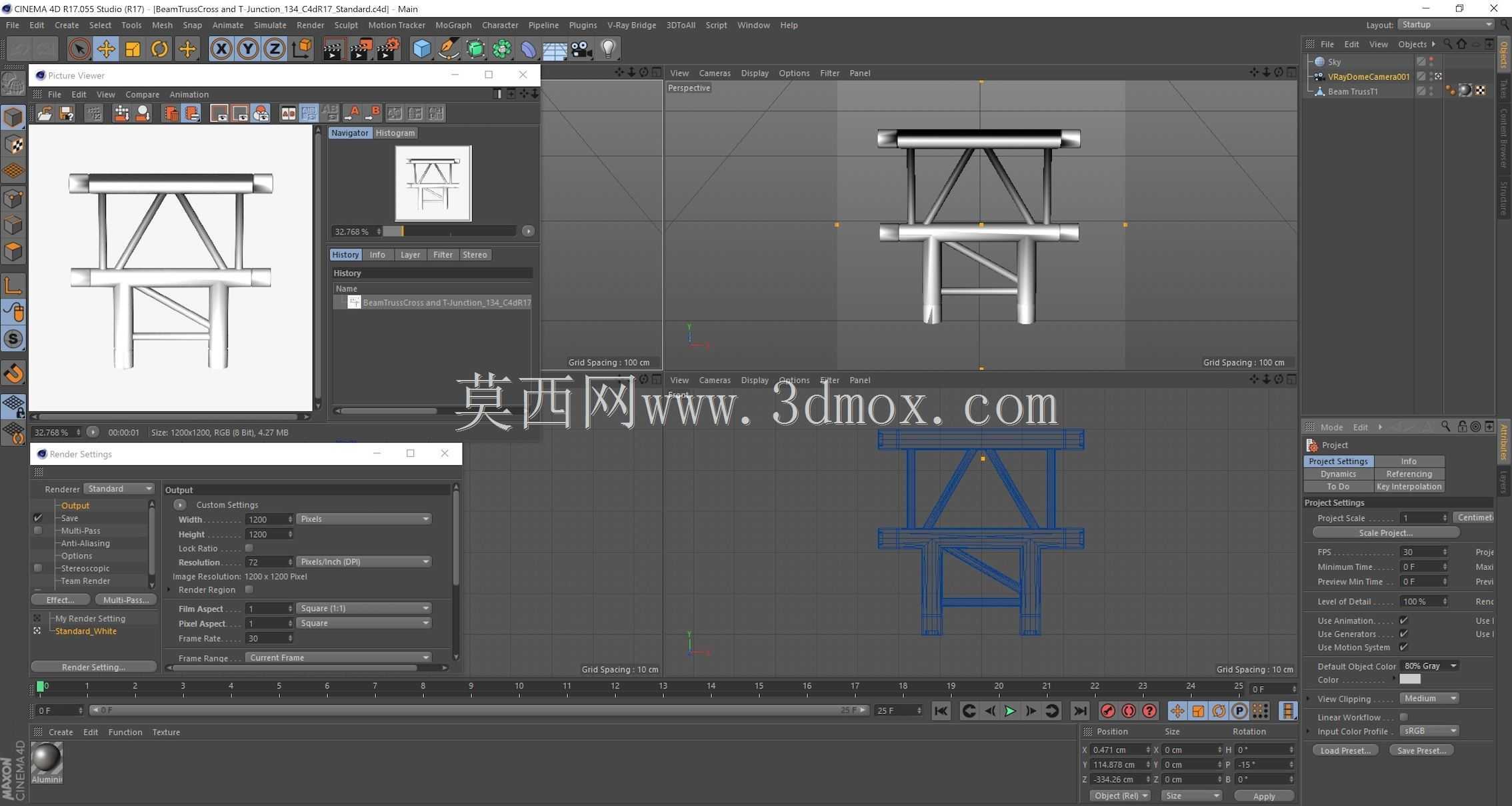
Task: Enable Linear Workflow checkbox
Action: click(1403, 717)
